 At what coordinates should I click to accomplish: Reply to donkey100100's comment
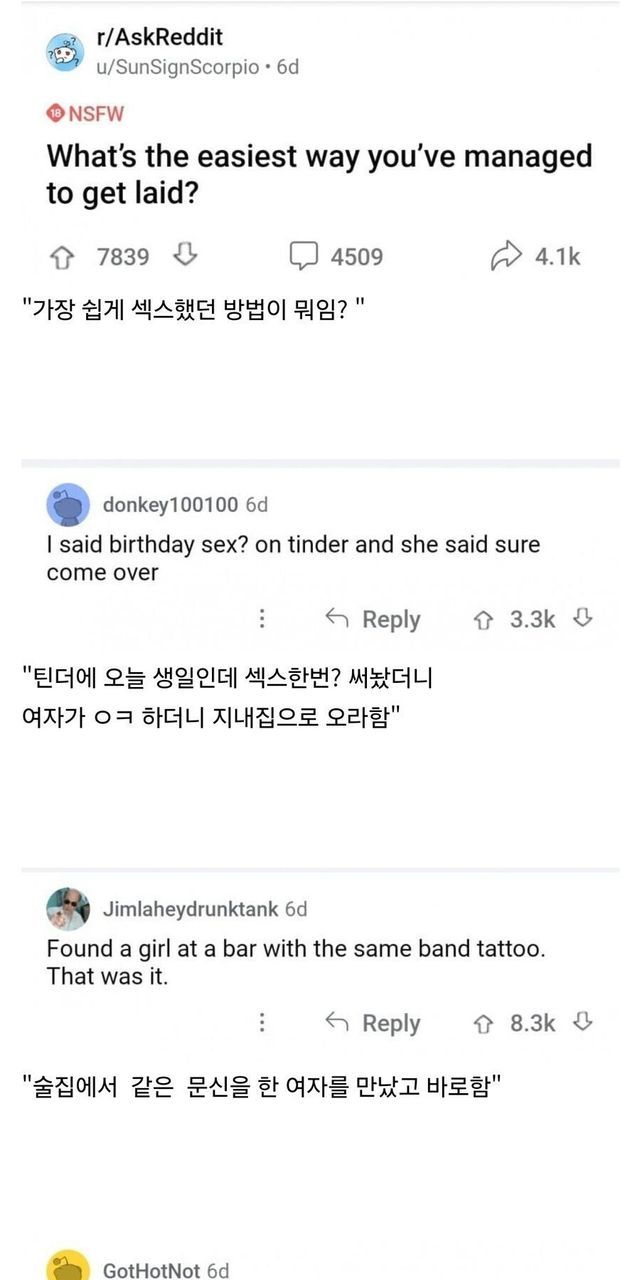(373, 619)
